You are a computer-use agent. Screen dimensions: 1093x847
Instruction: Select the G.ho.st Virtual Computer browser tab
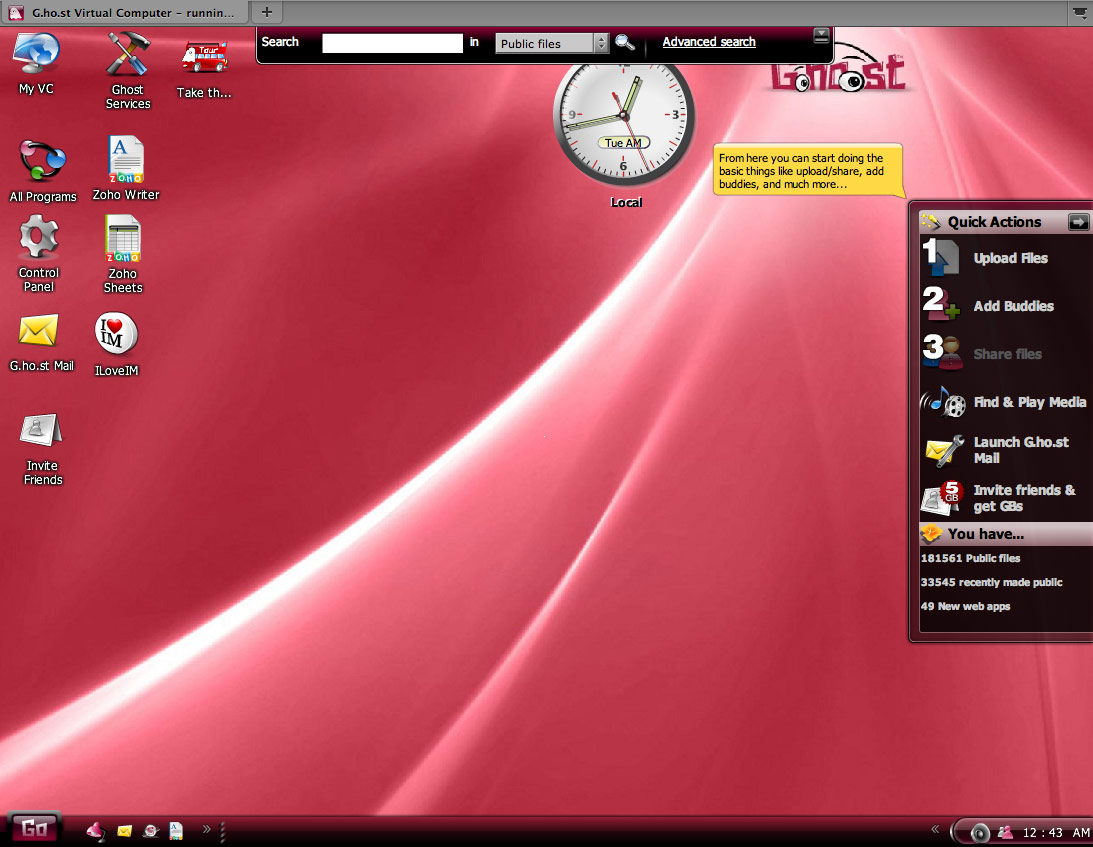pos(125,13)
